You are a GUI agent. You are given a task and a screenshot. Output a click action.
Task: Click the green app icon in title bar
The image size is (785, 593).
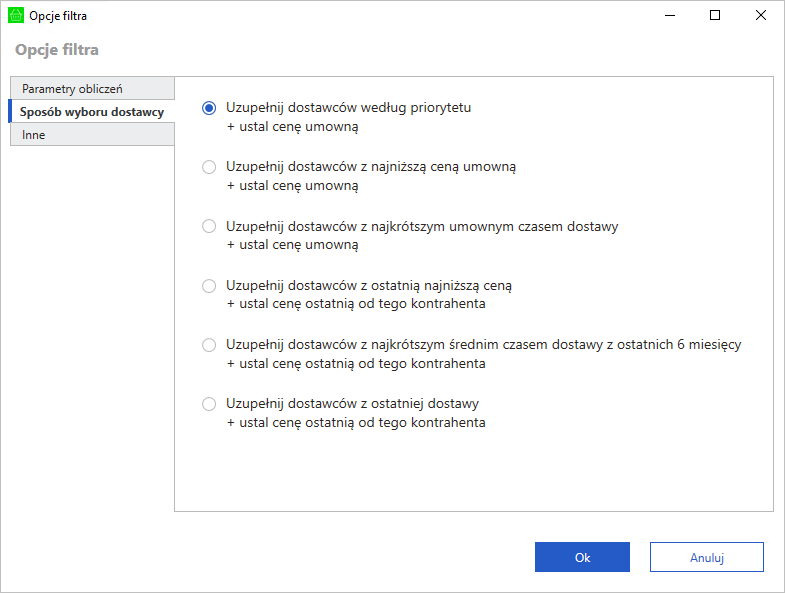pyautogui.click(x=15, y=15)
